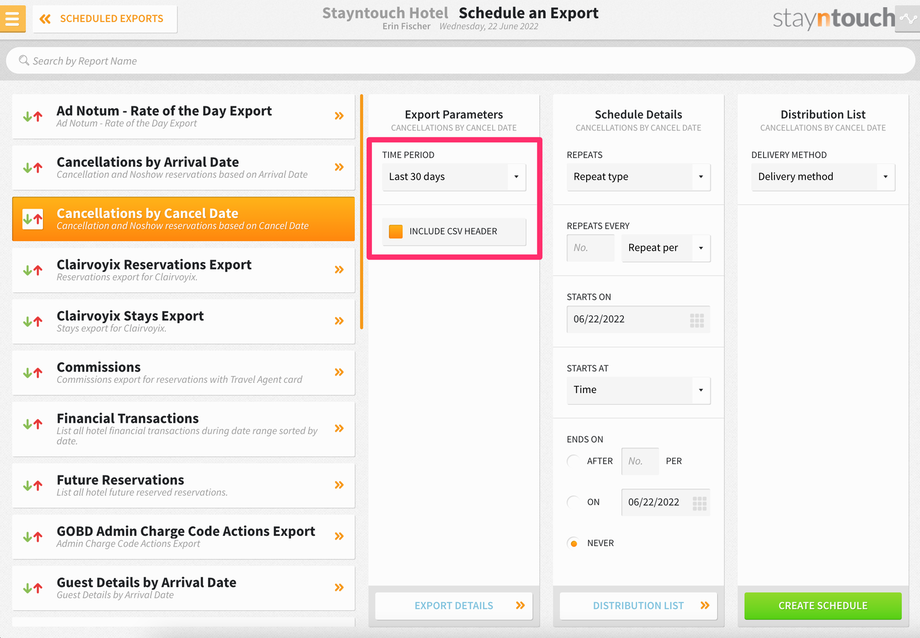The image size is (920, 638).
Task: Click the Ends On date field 06/22/2022
Action: click(x=665, y=502)
